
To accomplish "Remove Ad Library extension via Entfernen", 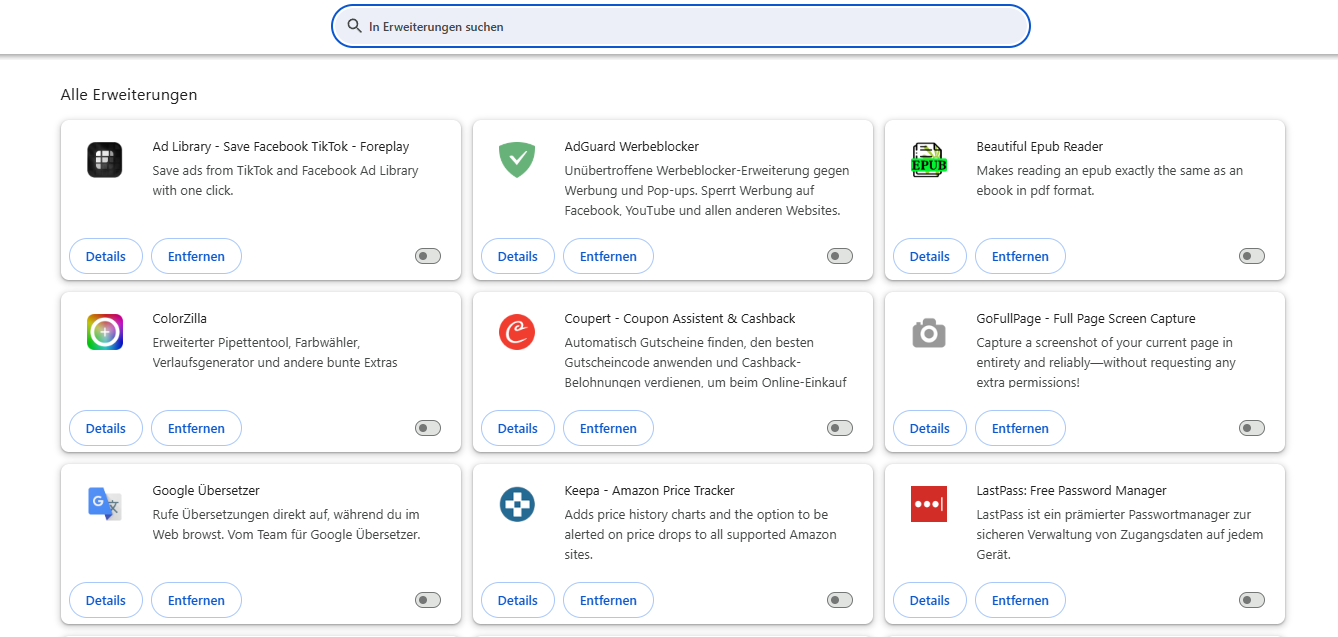I will [x=196, y=256].
